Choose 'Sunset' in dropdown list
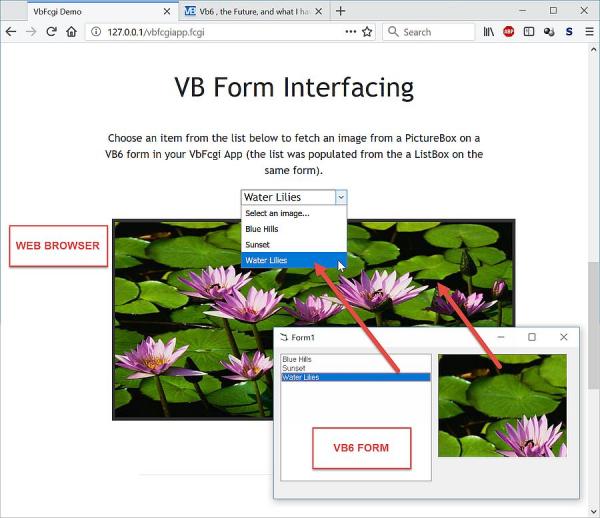Image resolution: width=600 pixels, height=518 pixels. click(294, 244)
